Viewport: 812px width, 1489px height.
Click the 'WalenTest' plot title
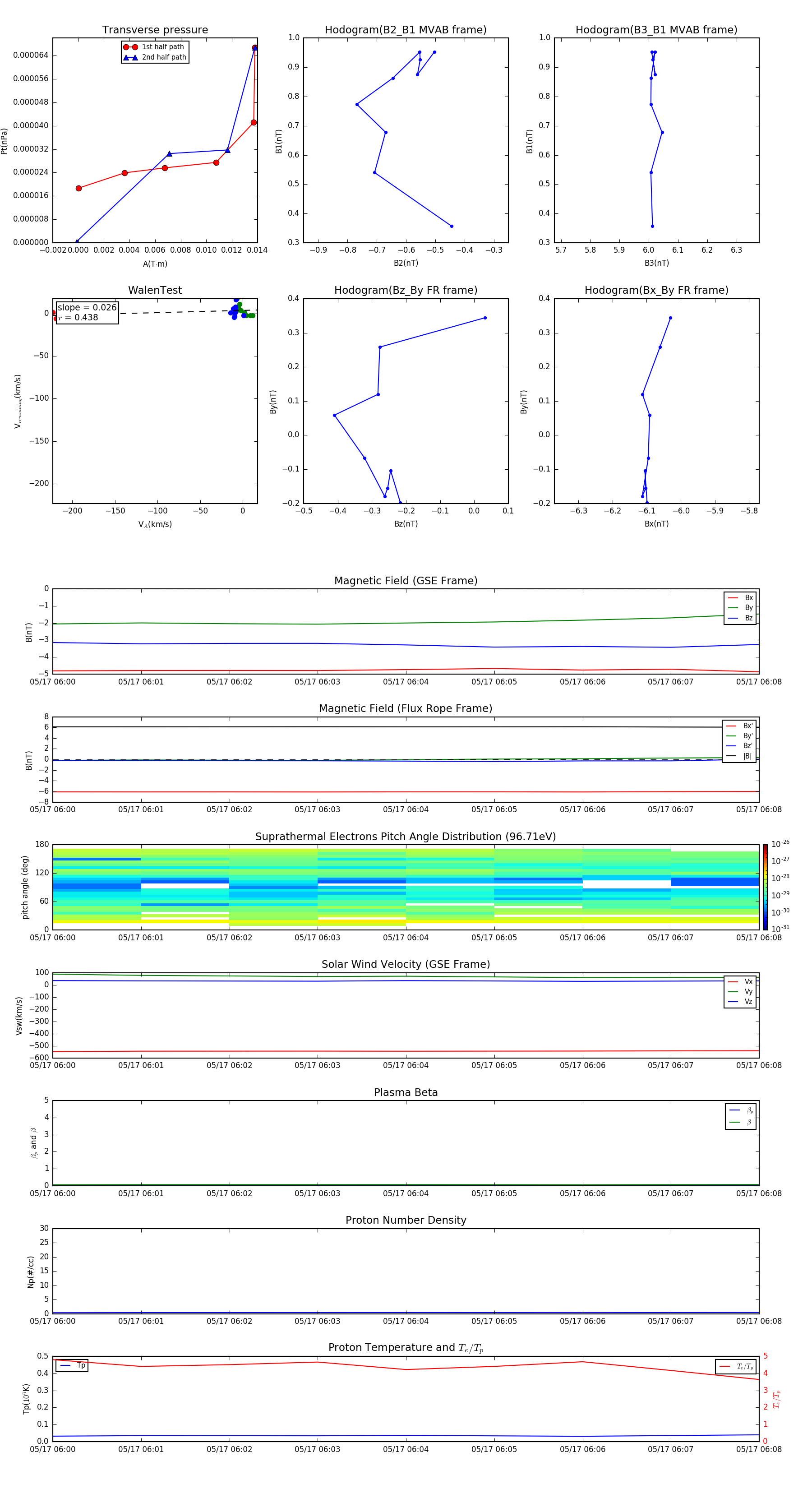click(155, 290)
